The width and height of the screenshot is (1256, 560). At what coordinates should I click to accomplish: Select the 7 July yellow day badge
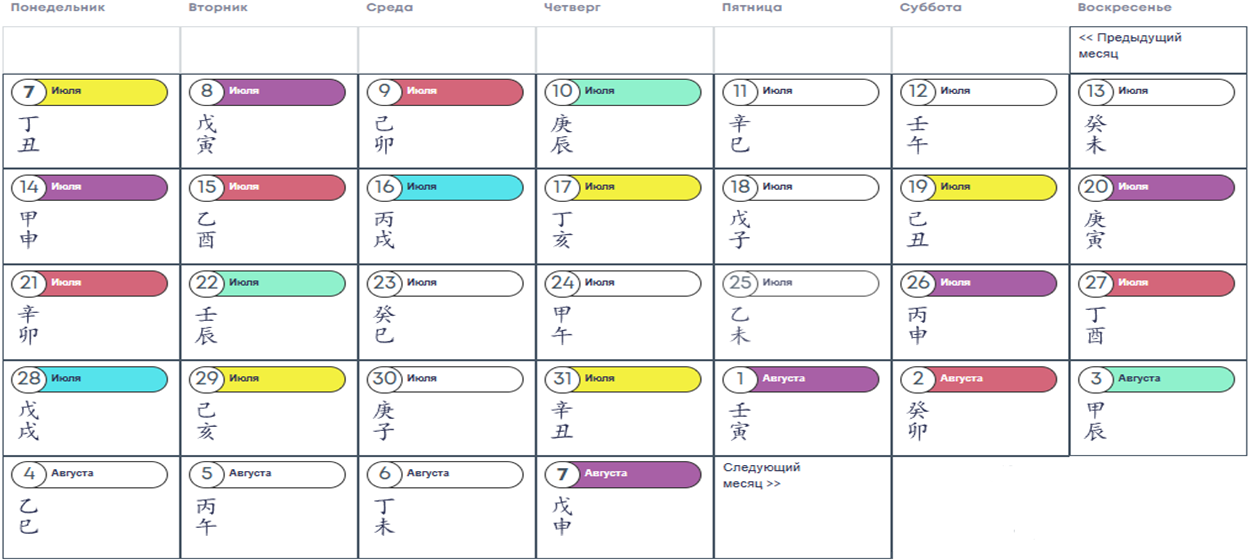(x=89, y=92)
